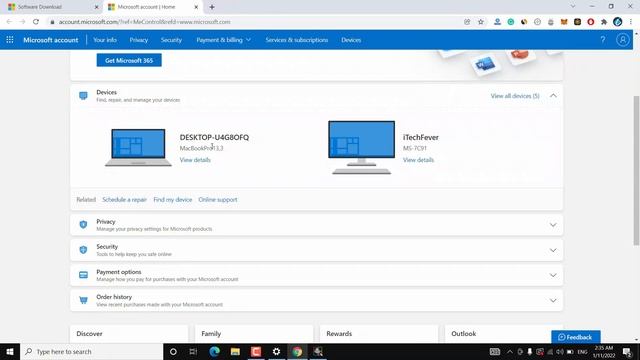
Task: Click the DESKTOP-U4G8OFQ laptop image
Action: [138, 147]
